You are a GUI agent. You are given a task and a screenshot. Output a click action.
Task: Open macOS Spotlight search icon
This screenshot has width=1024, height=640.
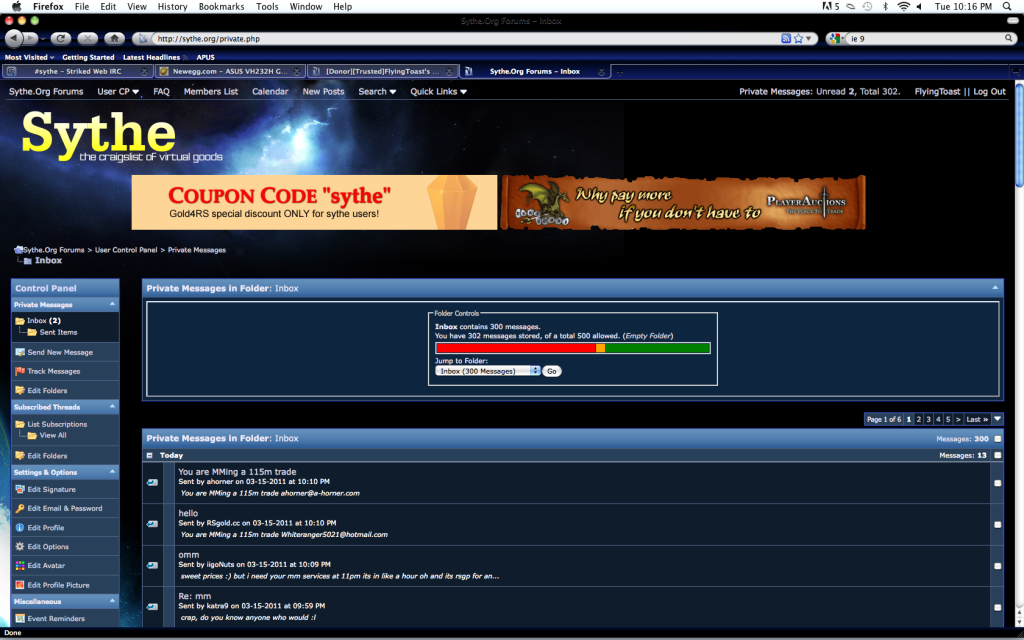pos(1006,7)
